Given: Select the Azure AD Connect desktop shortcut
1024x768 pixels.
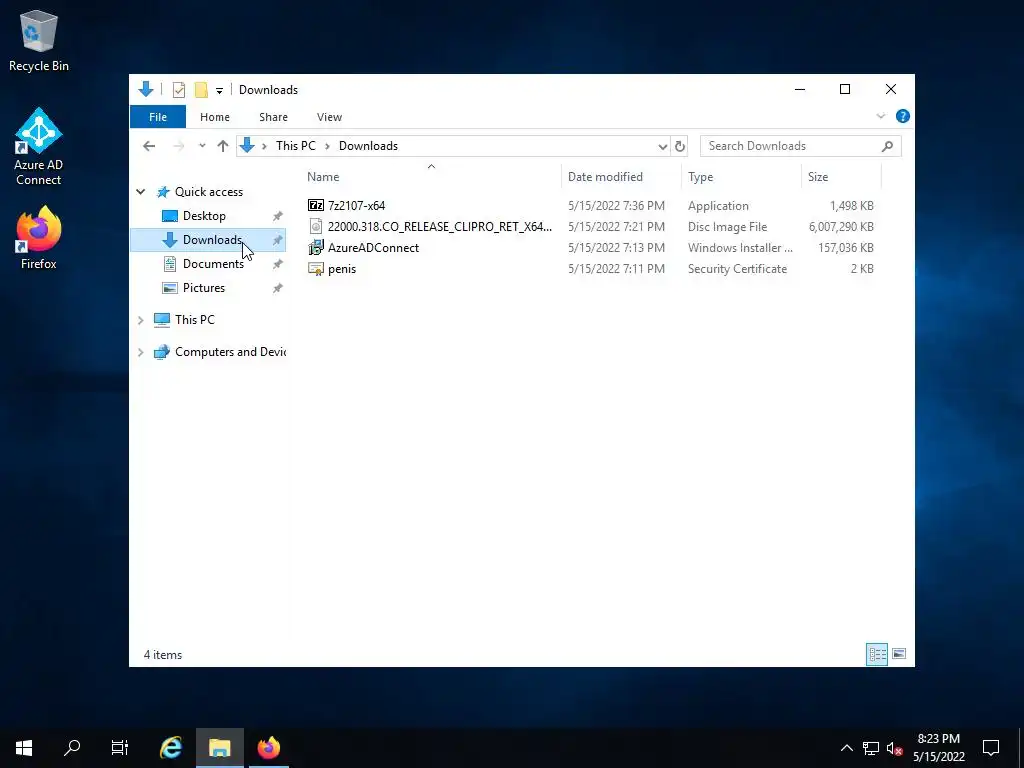Looking at the screenshot, I should point(39,146).
